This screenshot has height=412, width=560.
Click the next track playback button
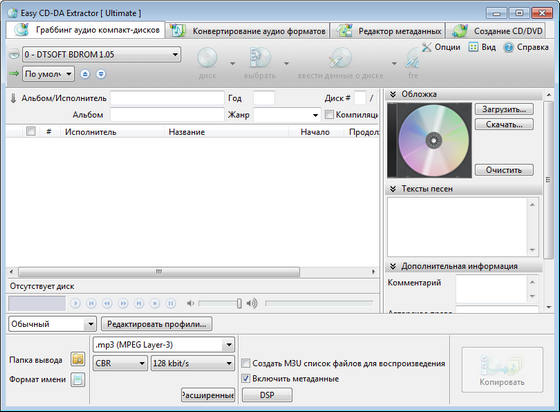pyautogui.click(x=139, y=303)
